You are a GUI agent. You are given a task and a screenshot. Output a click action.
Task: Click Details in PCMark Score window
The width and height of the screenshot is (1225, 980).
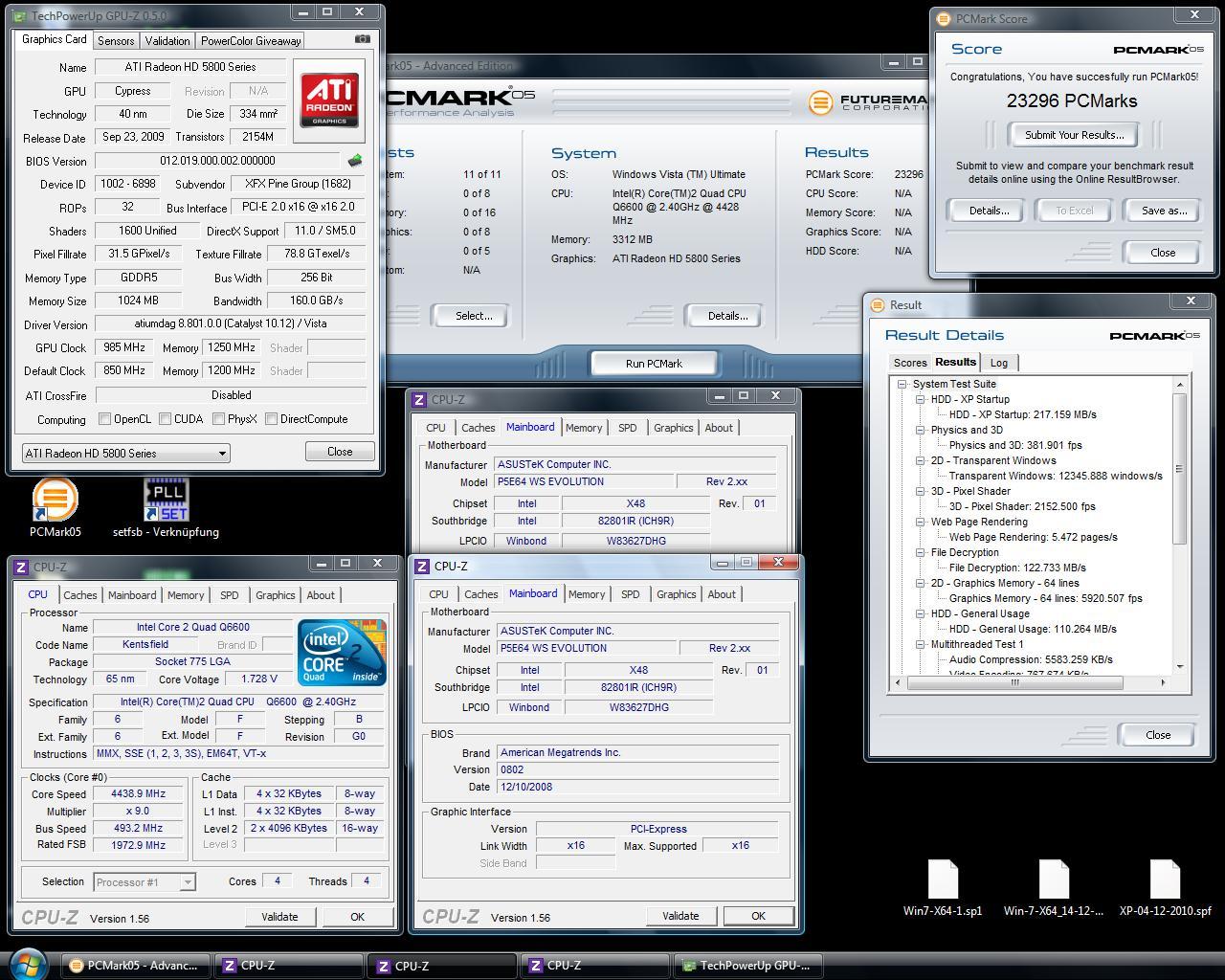(x=989, y=211)
